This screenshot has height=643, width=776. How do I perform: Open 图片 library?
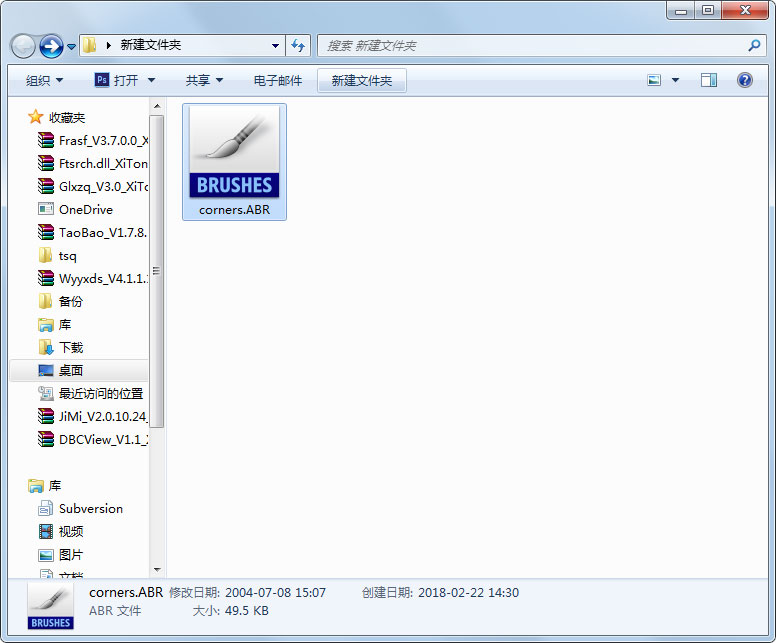point(71,554)
